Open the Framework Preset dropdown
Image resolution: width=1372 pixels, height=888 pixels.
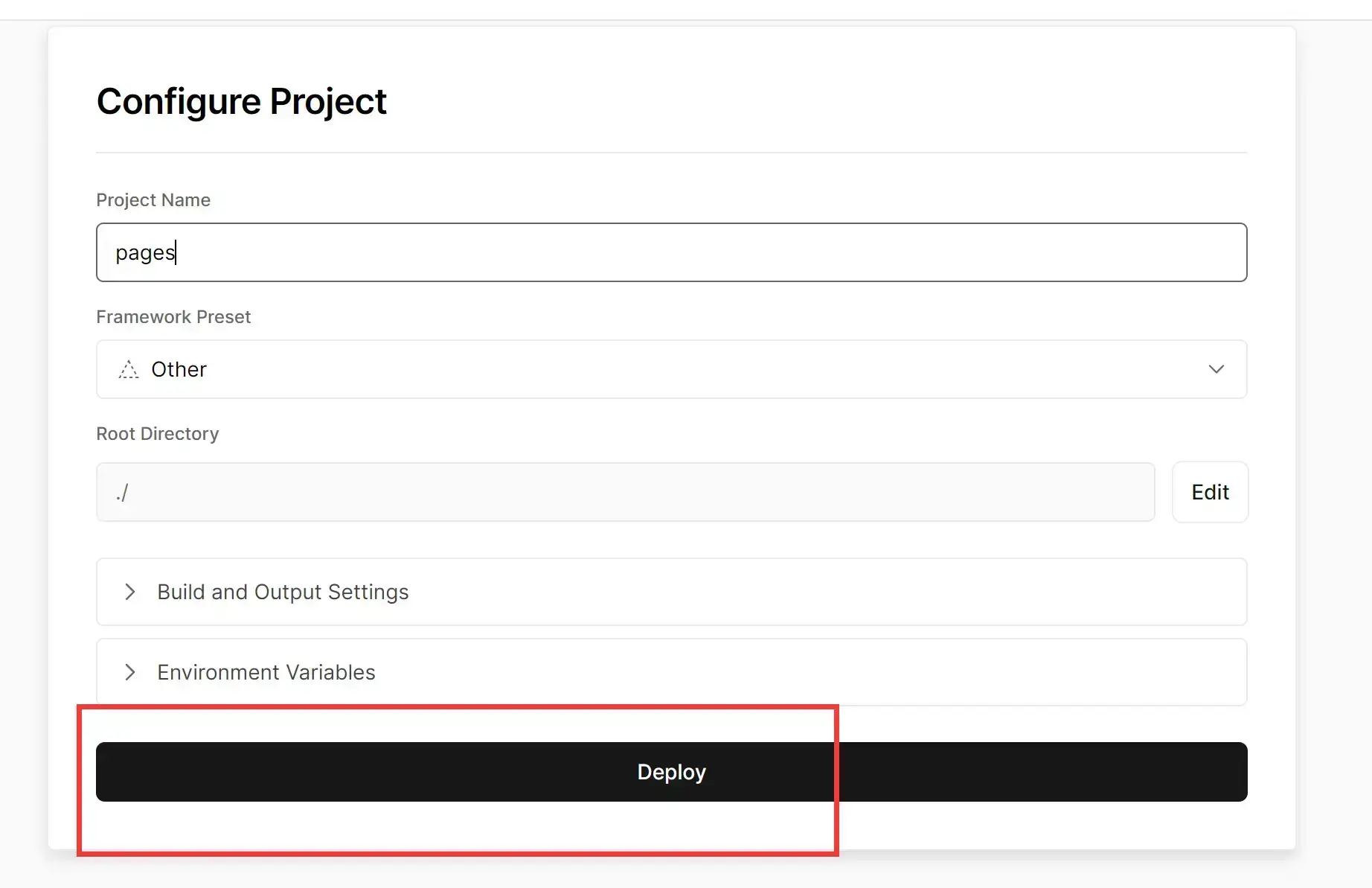coord(671,369)
